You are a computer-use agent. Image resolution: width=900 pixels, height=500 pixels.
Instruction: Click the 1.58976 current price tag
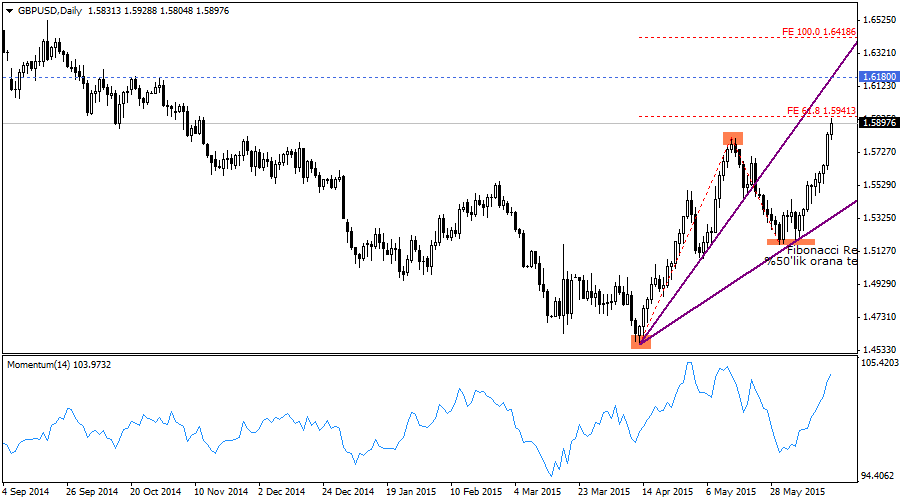click(x=878, y=124)
